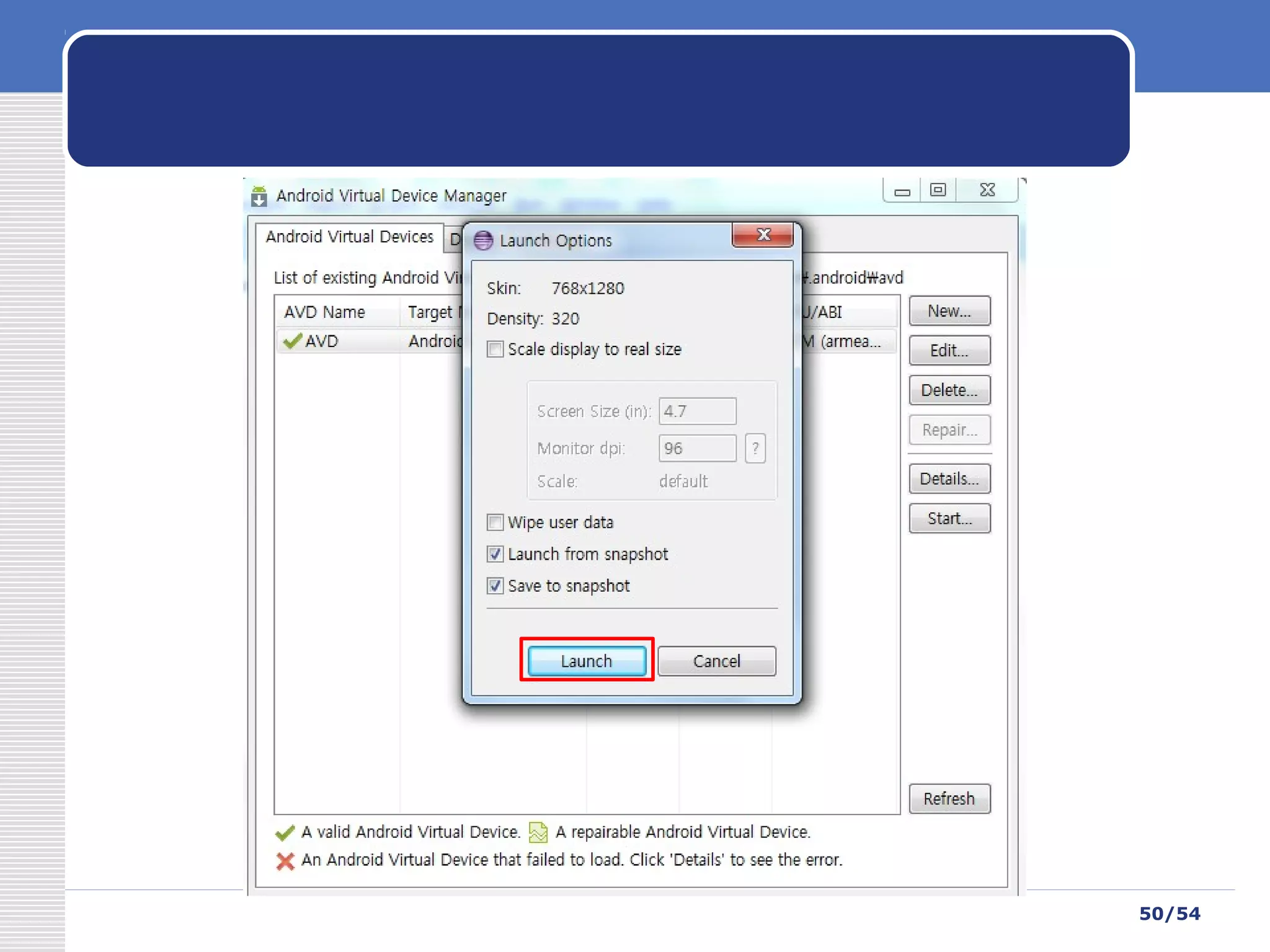Click the Monitor dpi input field
This screenshot has width=1270, height=952.
(698, 448)
